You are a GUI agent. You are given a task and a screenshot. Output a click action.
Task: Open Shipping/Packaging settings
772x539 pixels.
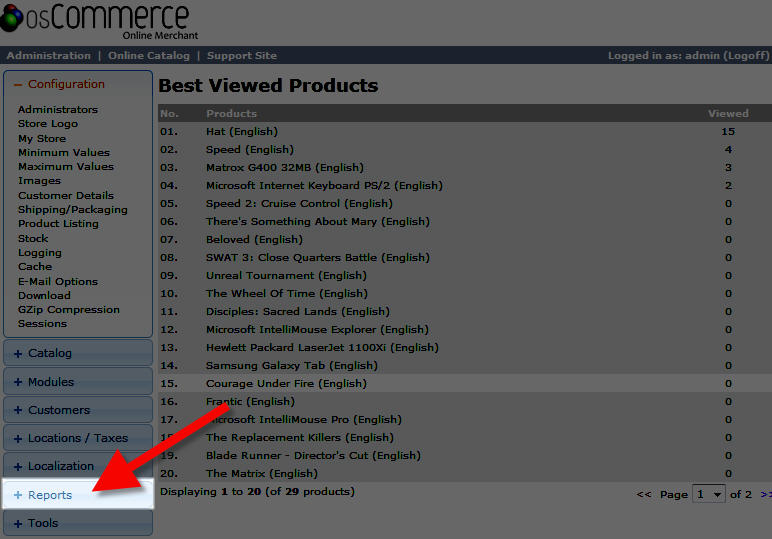tap(72, 210)
